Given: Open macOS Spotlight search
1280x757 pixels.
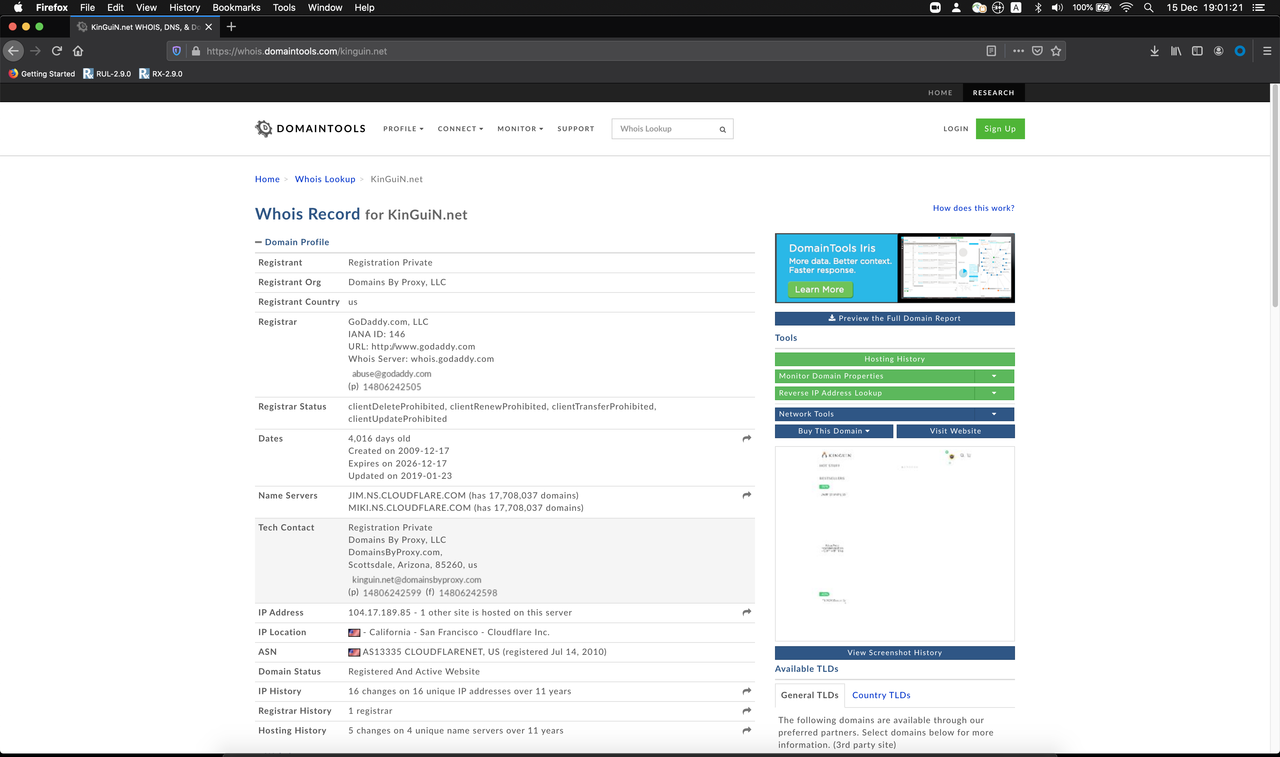Looking at the screenshot, I should click(x=1148, y=7).
